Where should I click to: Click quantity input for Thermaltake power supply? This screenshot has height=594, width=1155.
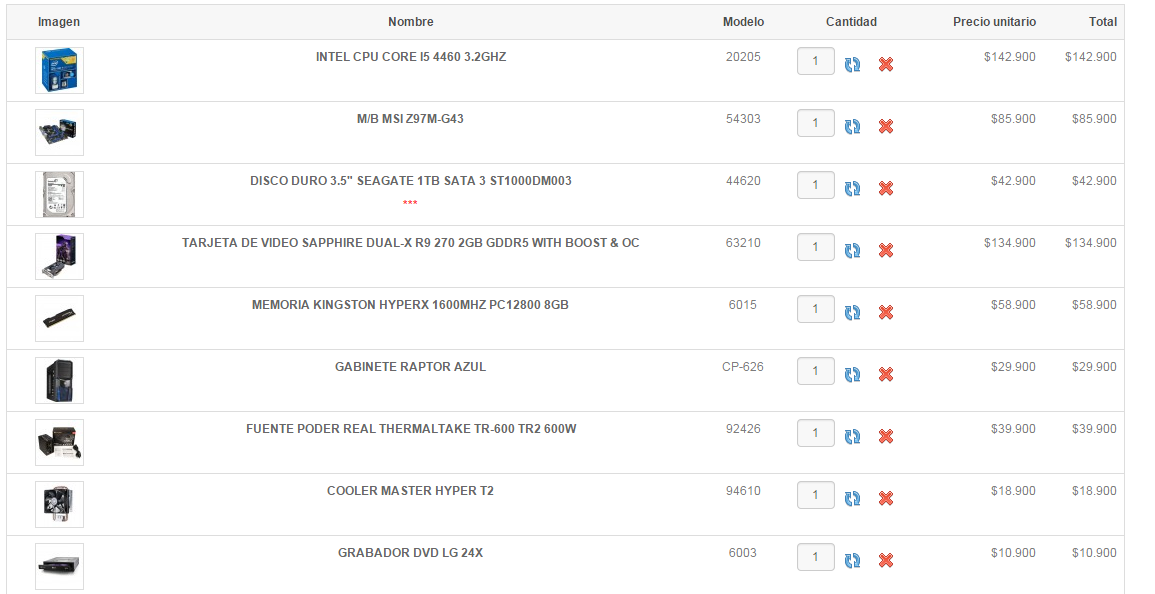click(x=815, y=433)
